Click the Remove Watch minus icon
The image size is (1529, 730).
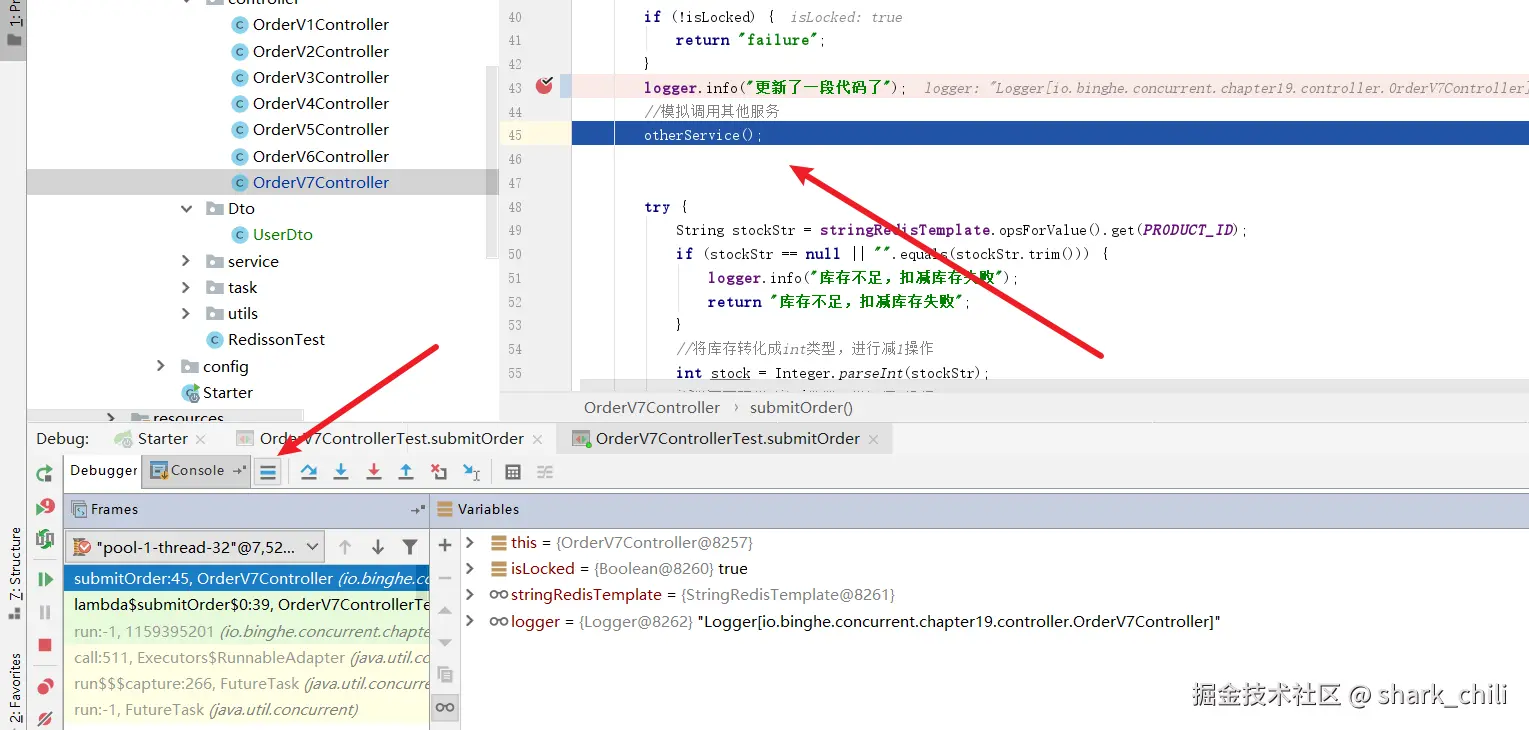pos(445,577)
